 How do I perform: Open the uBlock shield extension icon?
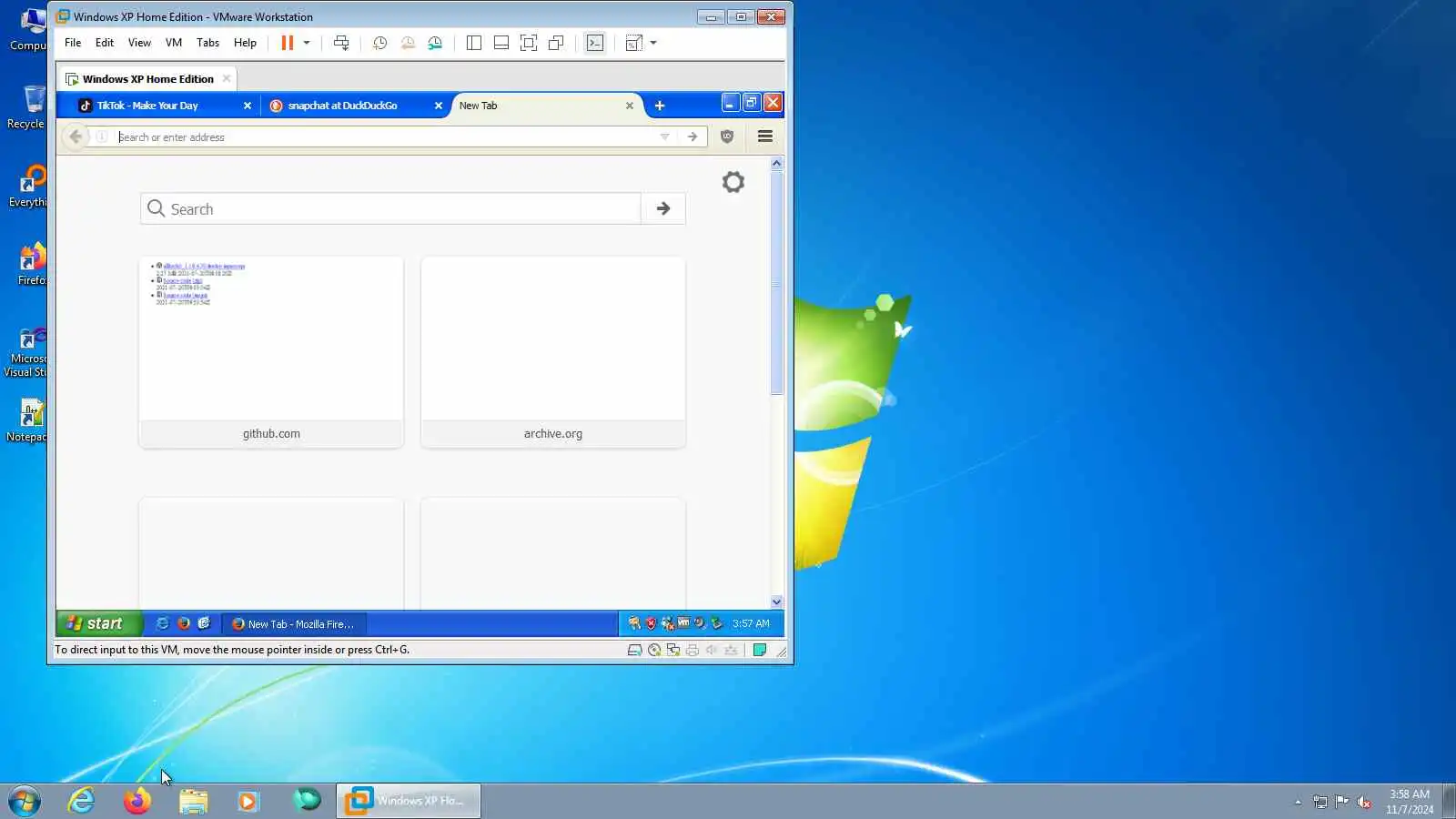(727, 136)
